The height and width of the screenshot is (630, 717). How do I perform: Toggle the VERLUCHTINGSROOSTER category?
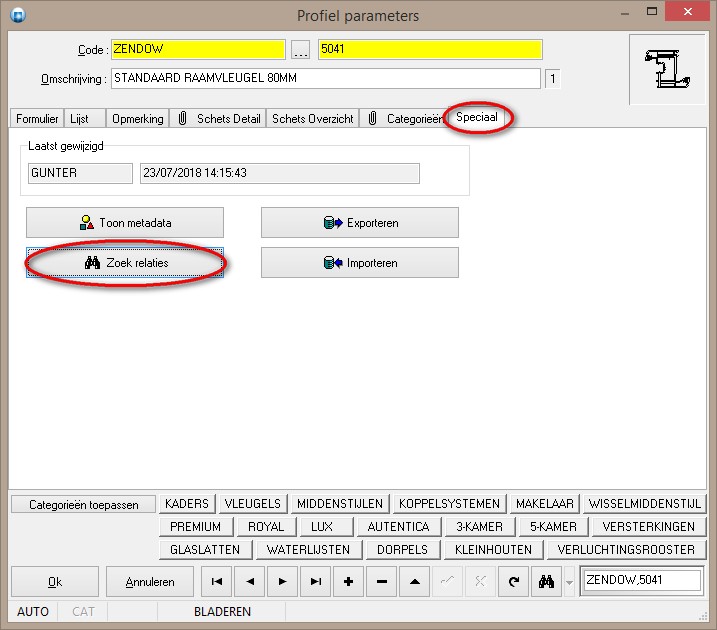[626, 550]
